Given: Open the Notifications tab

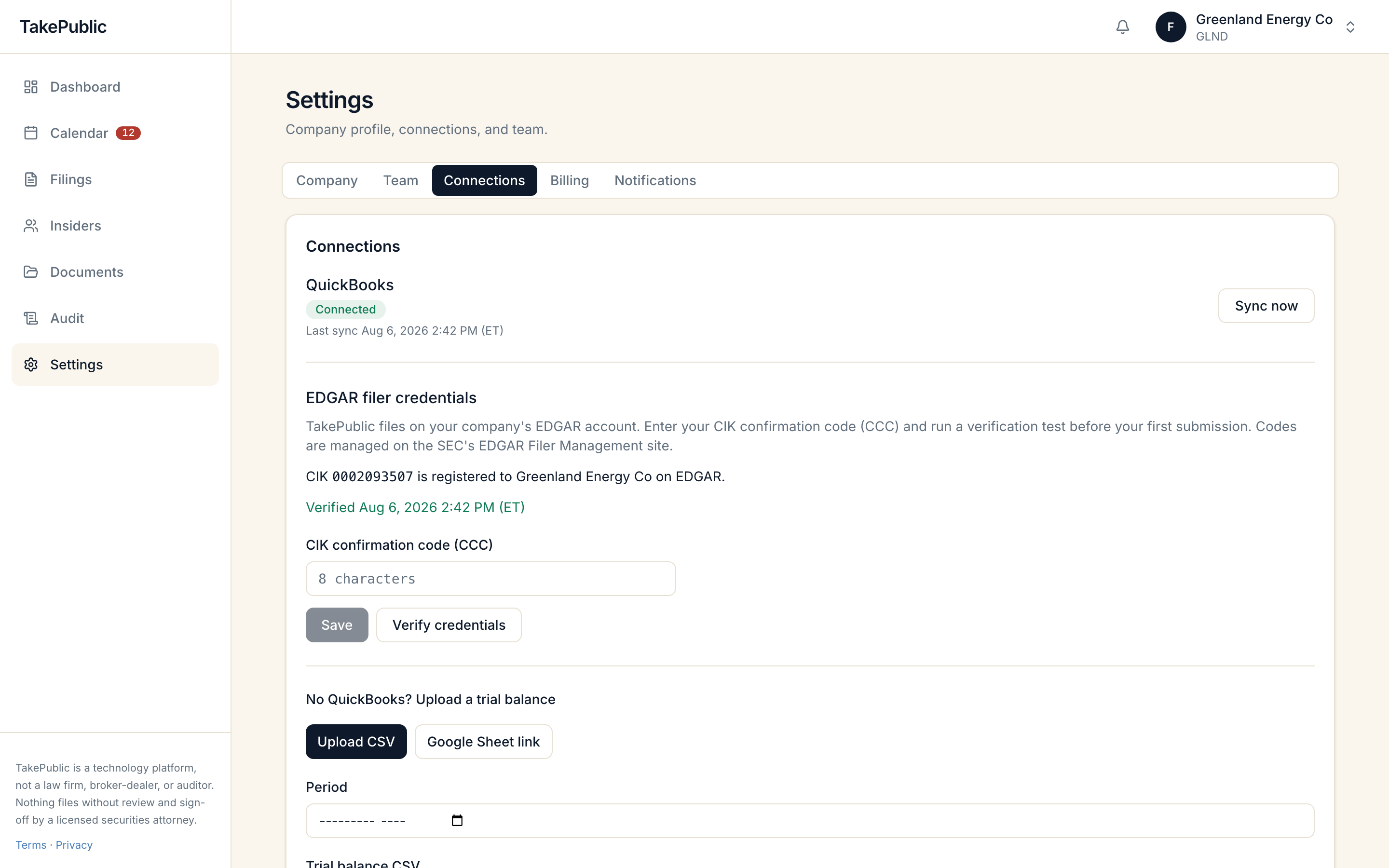Looking at the screenshot, I should pos(655,180).
